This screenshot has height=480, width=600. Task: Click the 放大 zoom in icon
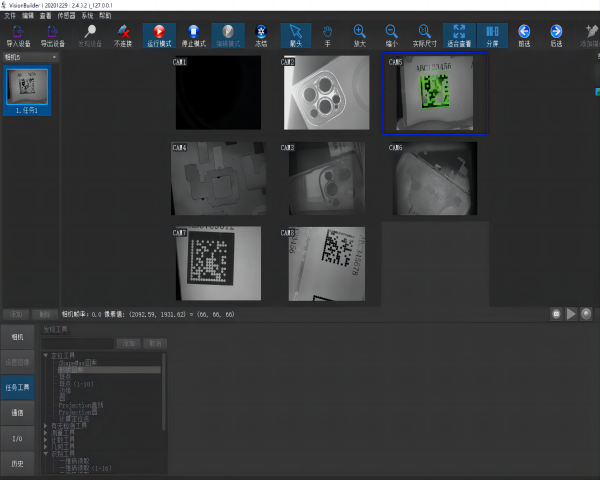(x=359, y=35)
